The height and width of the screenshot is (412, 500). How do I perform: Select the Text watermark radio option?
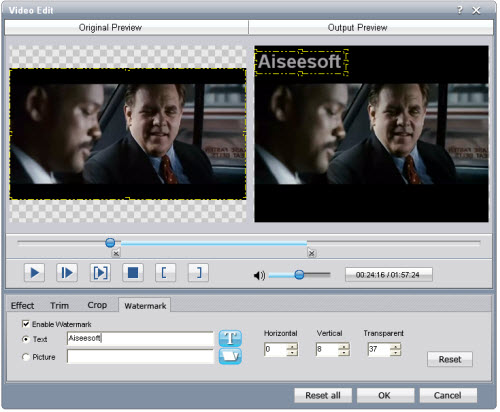click(x=25, y=339)
